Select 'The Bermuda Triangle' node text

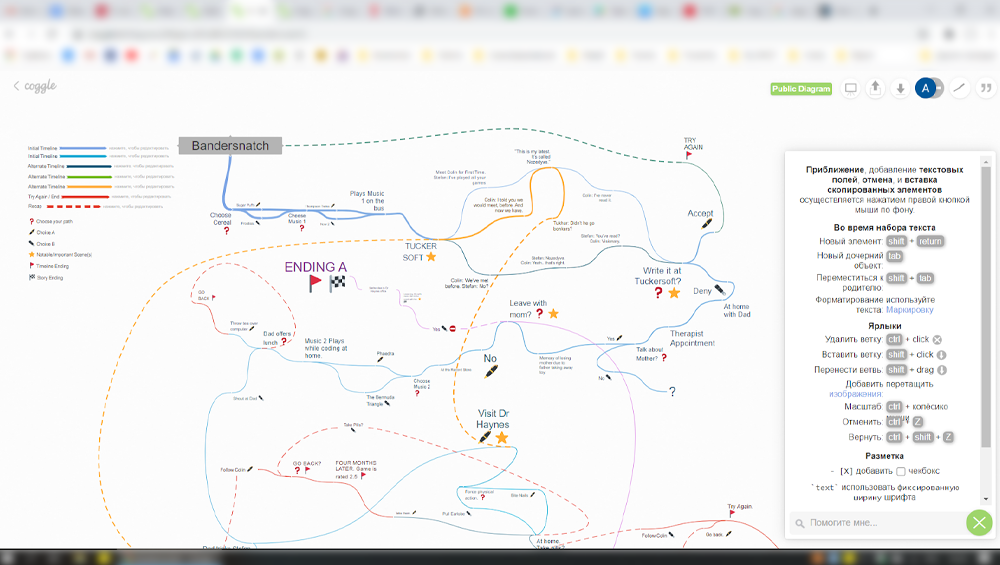pos(379,400)
